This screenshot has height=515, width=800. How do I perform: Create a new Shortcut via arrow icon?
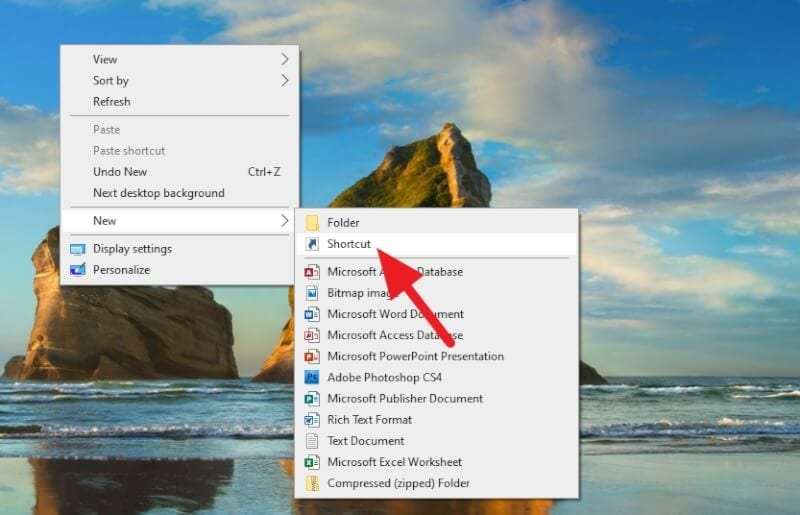click(x=312, y=244)
